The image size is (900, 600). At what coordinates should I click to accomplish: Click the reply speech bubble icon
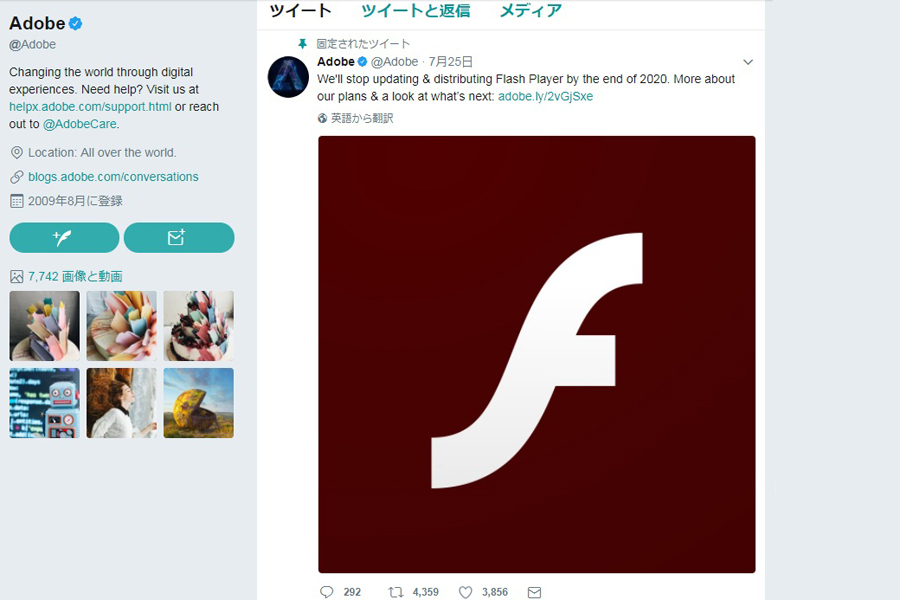click(x=326, y=592)
